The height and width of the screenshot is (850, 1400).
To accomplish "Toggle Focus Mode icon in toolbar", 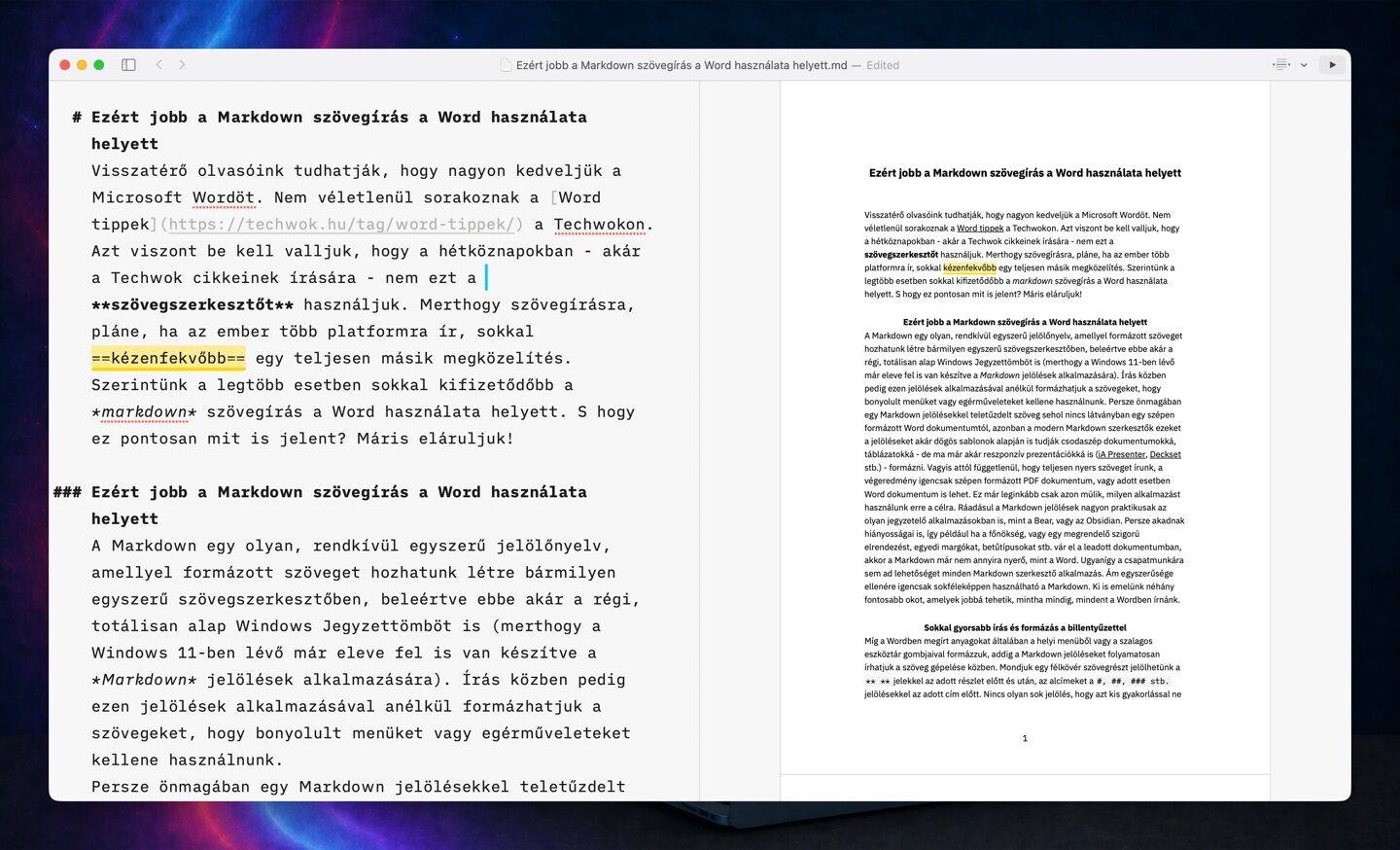I will (x=1281, y=65).
